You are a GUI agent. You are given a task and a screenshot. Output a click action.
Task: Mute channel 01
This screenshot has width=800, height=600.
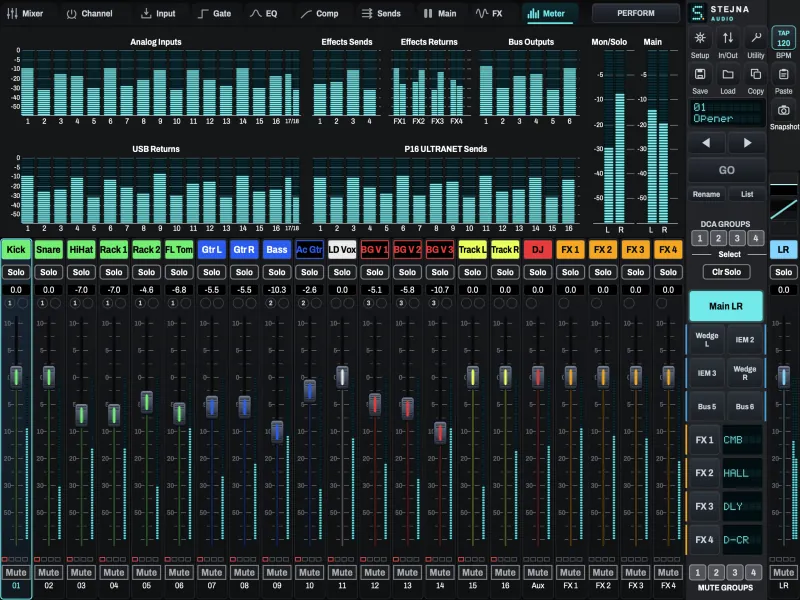[x=16, y=572]
